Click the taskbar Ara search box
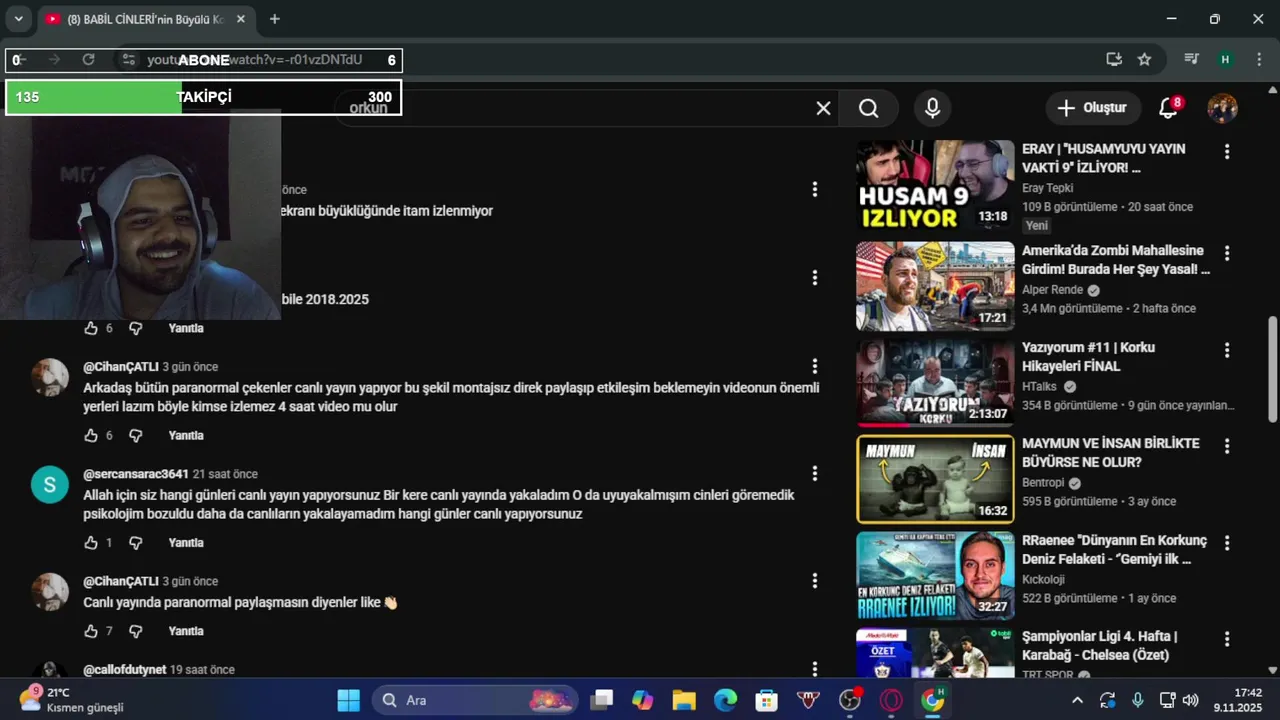 475,700
